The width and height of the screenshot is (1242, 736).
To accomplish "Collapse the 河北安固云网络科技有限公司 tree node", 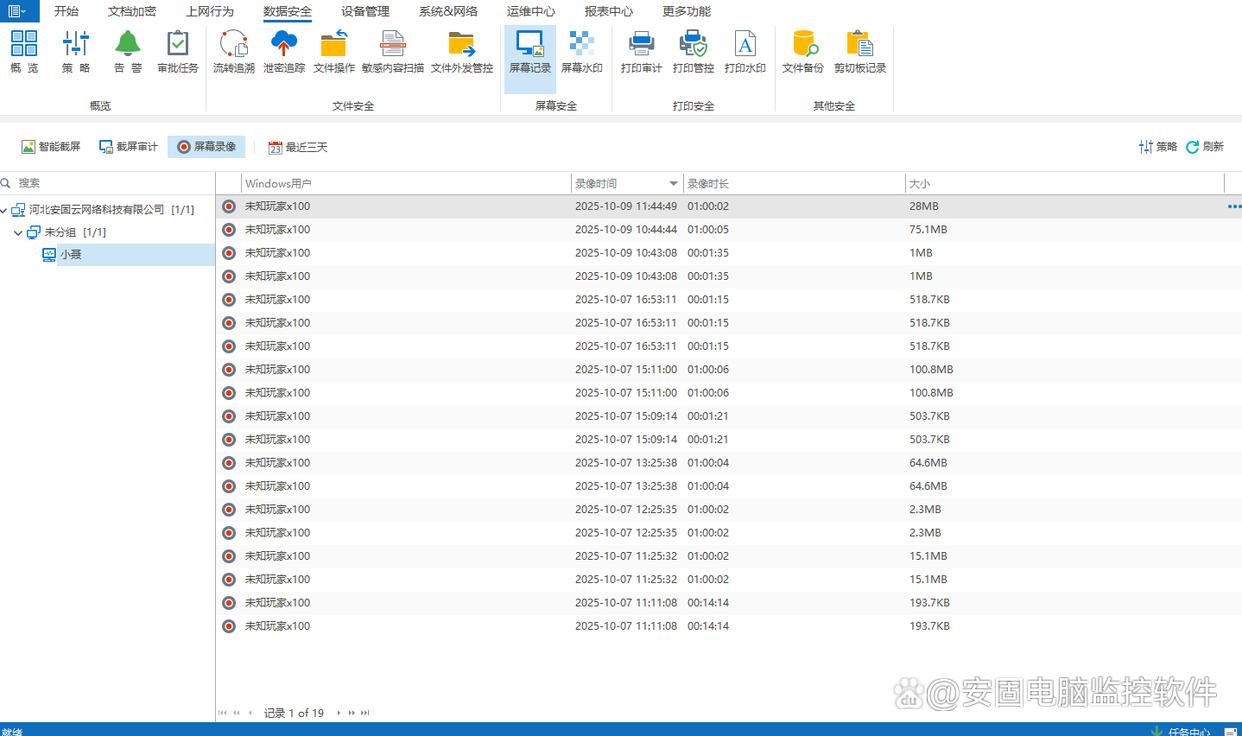I will tap(5, 210).
